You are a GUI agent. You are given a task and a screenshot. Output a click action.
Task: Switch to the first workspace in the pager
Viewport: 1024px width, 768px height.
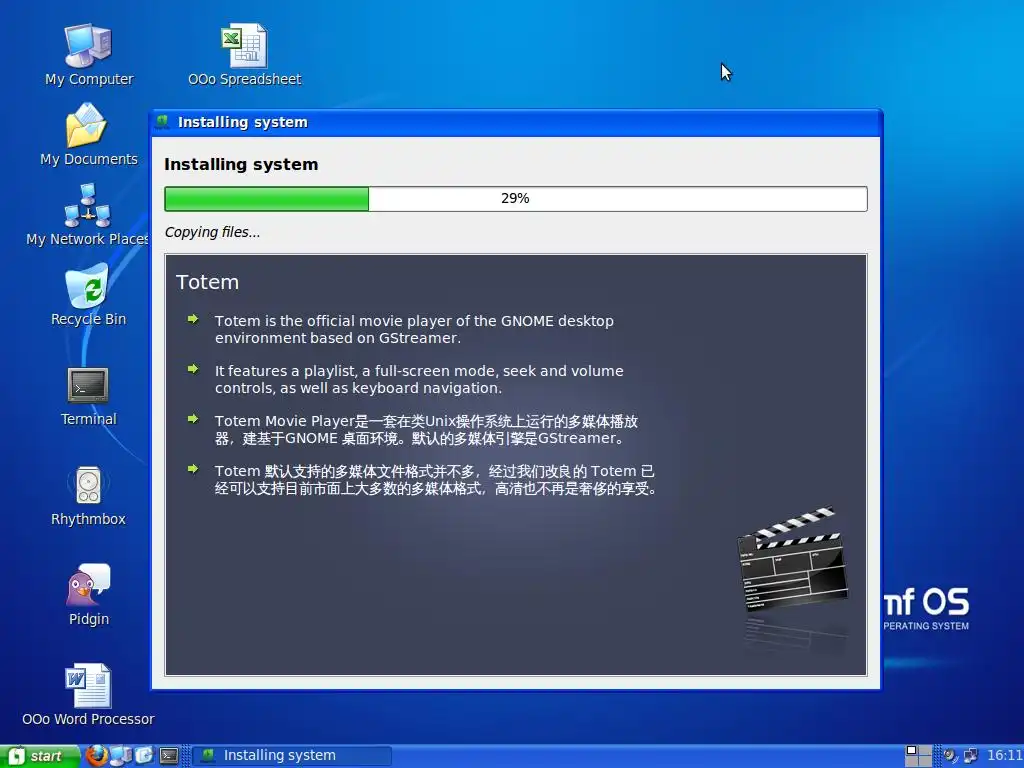[x=912, y=750]
